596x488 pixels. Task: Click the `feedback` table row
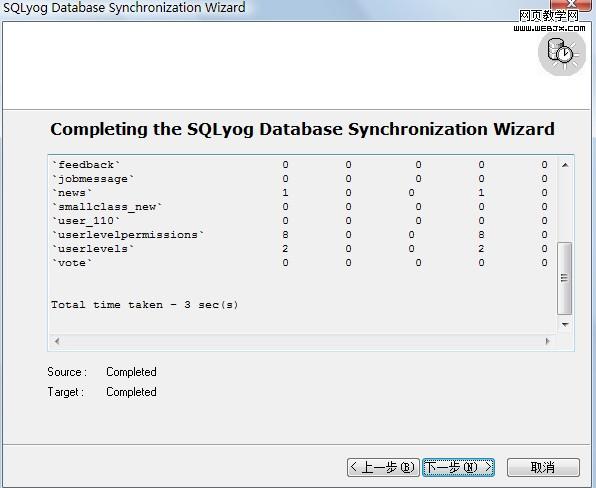(300, 165)
